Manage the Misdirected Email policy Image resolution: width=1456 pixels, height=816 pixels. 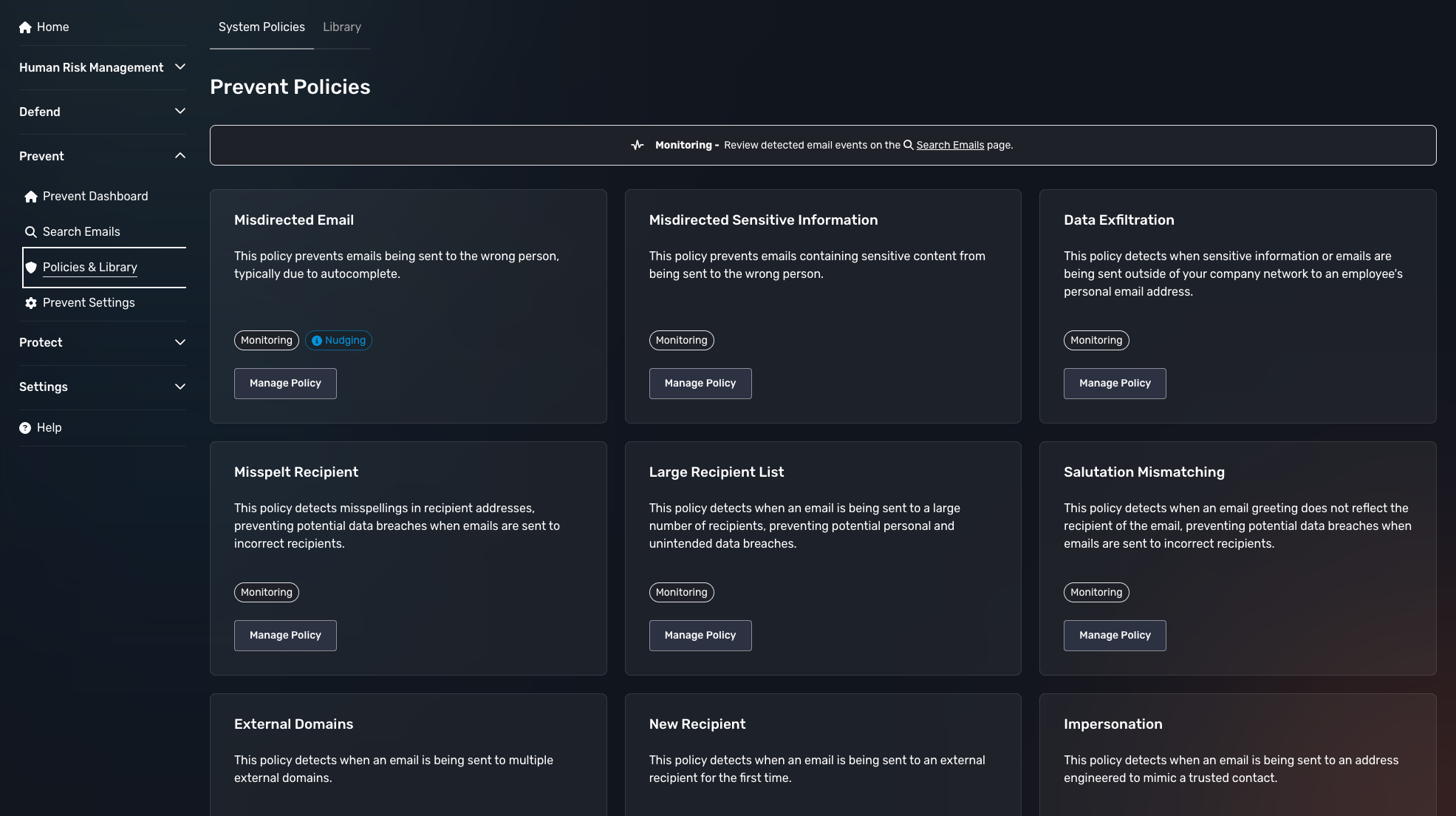(285, 384)
